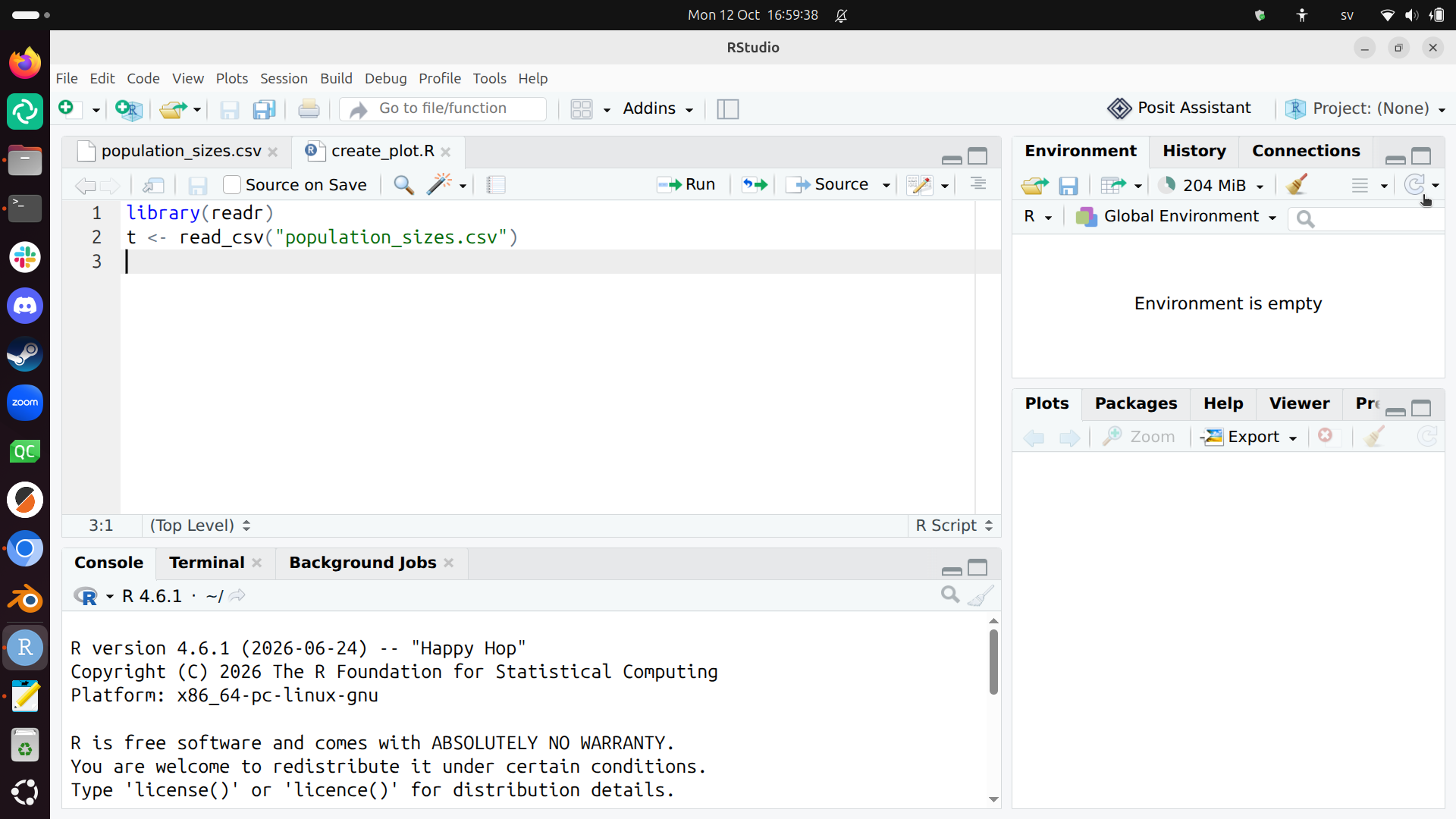Click Save All documents icon
Viewport: 1456px width, 819px height.
pos(264,109)
